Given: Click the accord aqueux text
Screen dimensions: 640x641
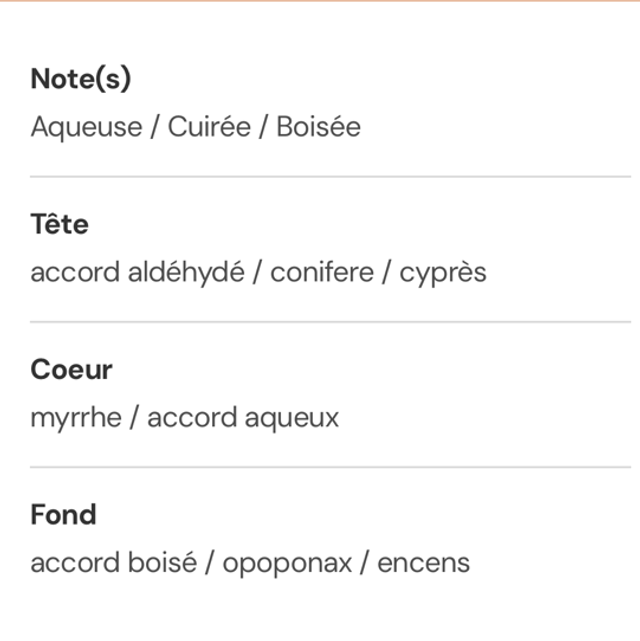Looking at the screenshot, I should pos(243,418).
